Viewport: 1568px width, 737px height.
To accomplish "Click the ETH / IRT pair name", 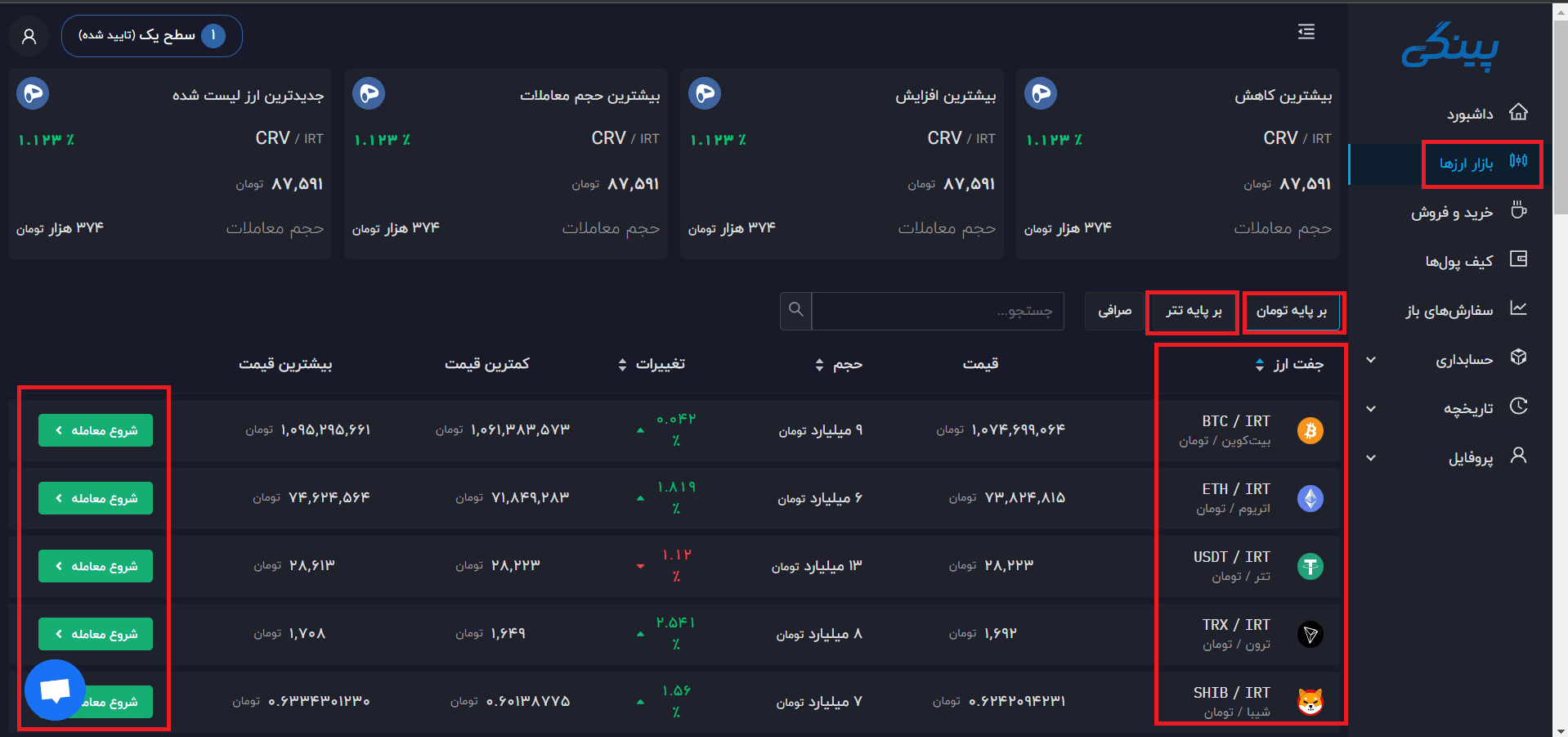I will pyautogui.click(x=1236, y=489).
